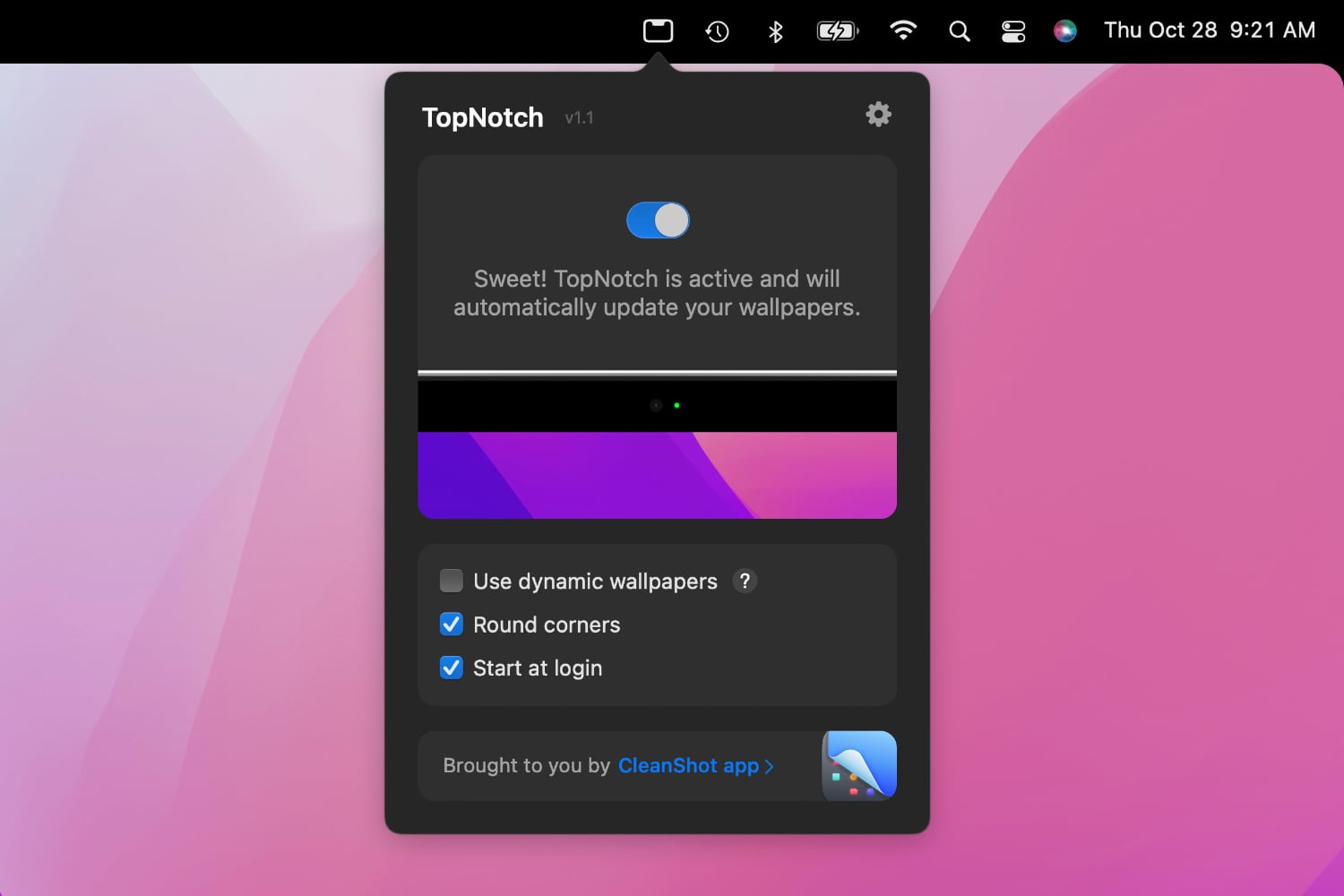Image resolution: width=1344 pixels, height=896 pixels.
Task: Open the TopNotch menu bar icon
Action: coord(658,30)
